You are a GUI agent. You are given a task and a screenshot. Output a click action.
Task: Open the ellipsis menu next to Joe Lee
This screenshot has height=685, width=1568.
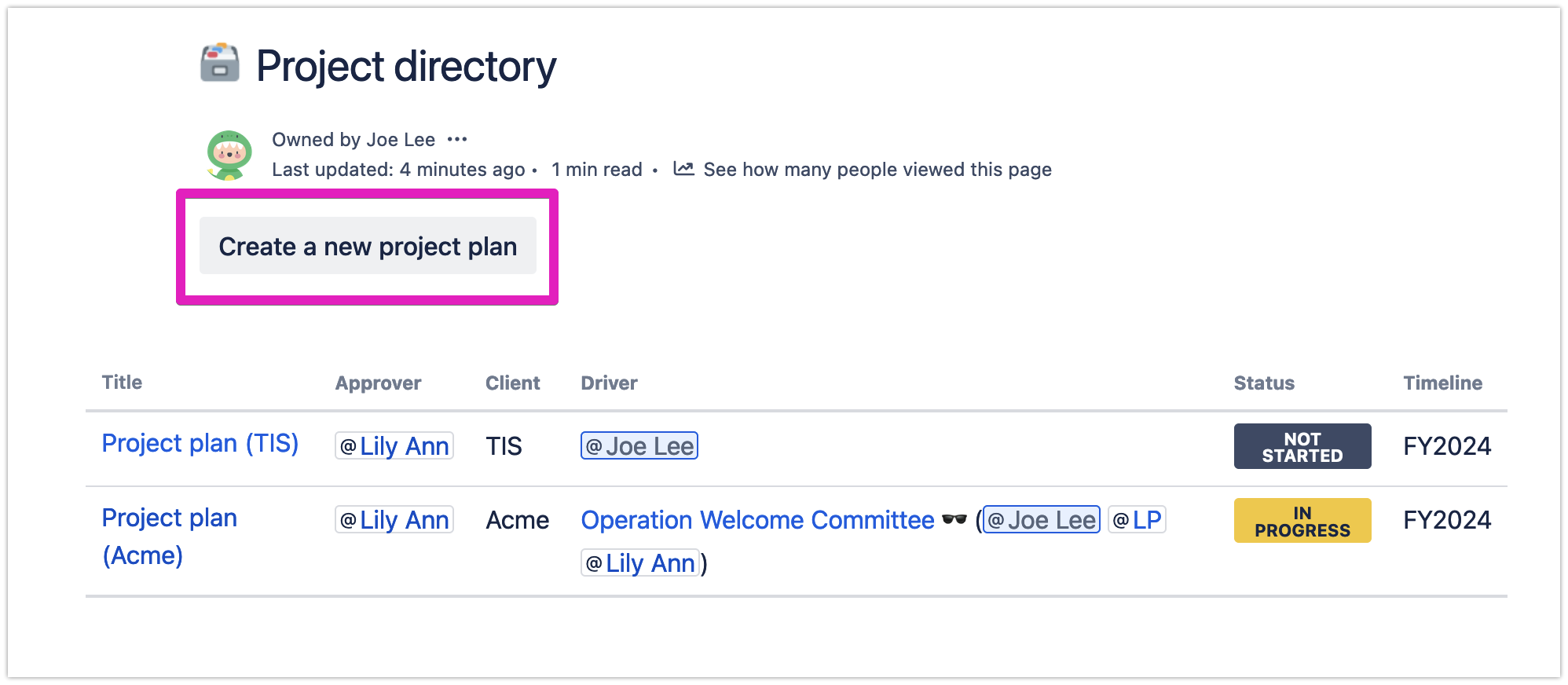458,138
